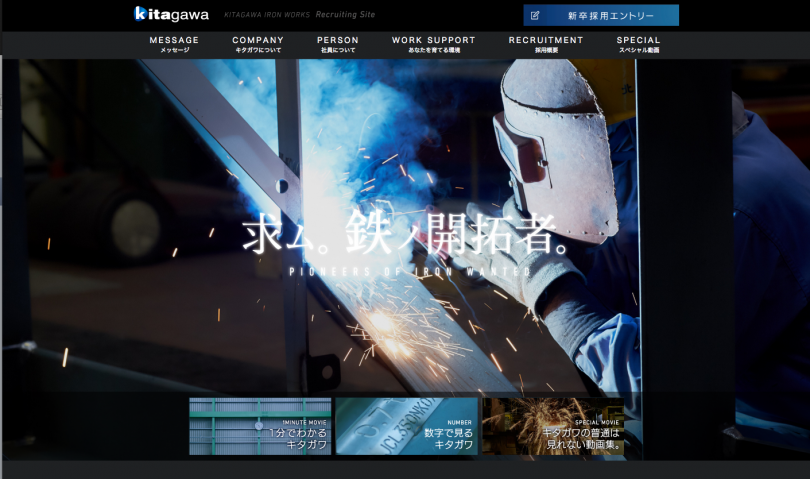Select PERSON in the navigation bar
This screenshot has height=479, width=810.
(x=337, y=44)
